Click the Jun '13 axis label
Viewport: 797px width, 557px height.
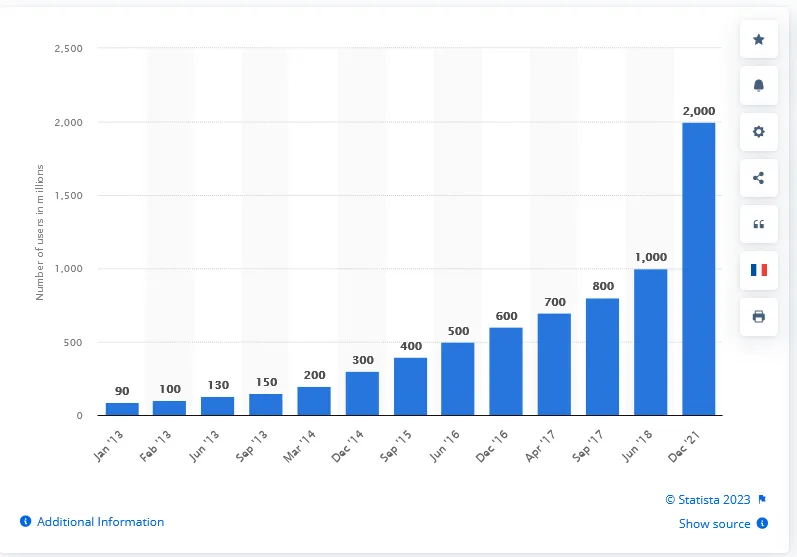203,446
